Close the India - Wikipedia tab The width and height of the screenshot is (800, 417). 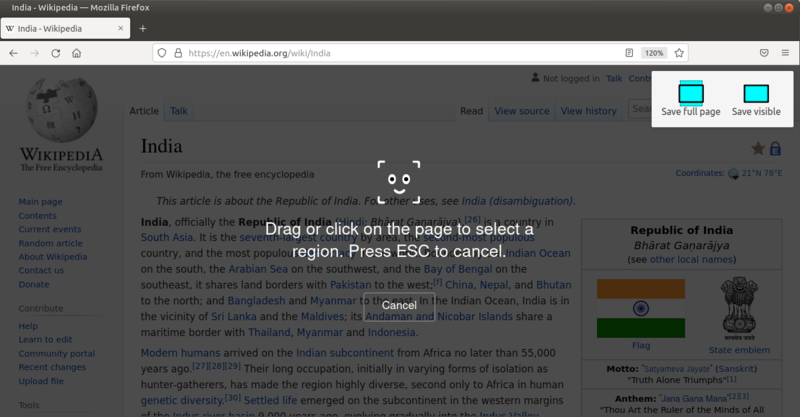click(x=121, y=29)
